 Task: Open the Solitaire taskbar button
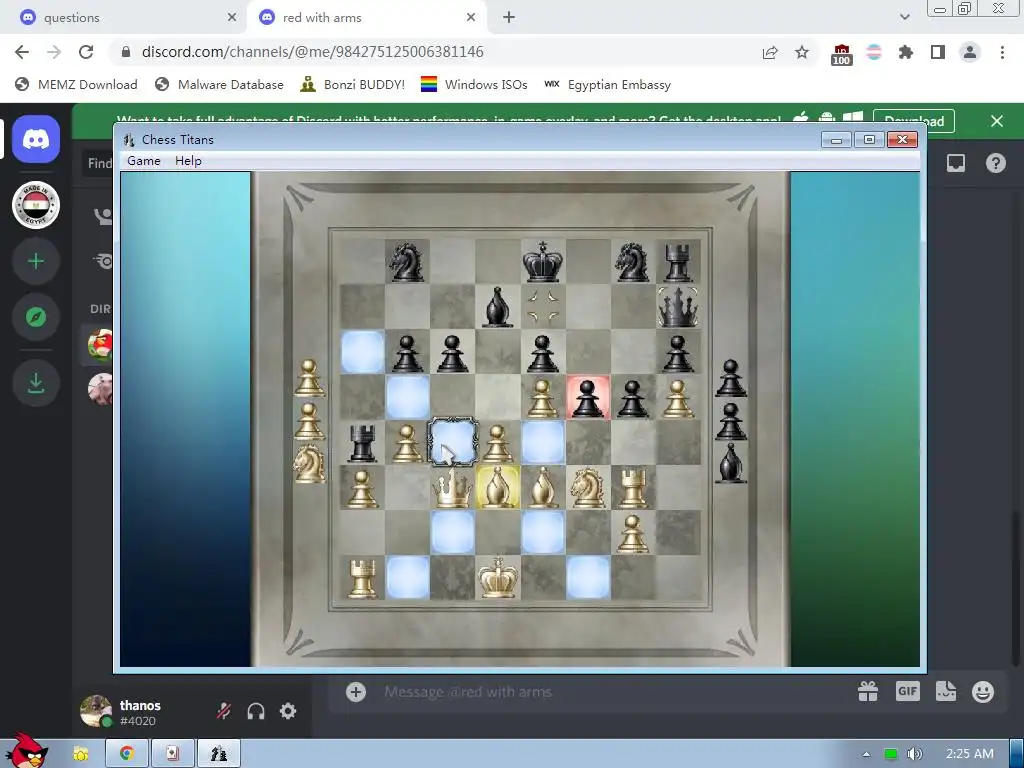[x=172, y=754]
